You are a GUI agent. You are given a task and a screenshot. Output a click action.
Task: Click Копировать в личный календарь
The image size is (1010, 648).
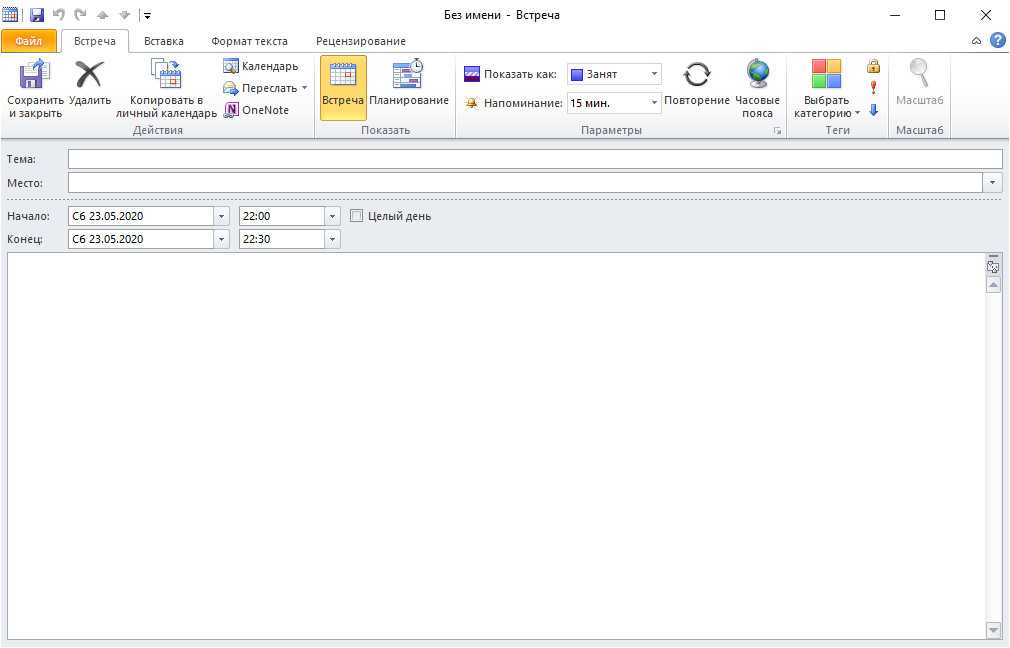pyautogui.click(x=166, y=76)
